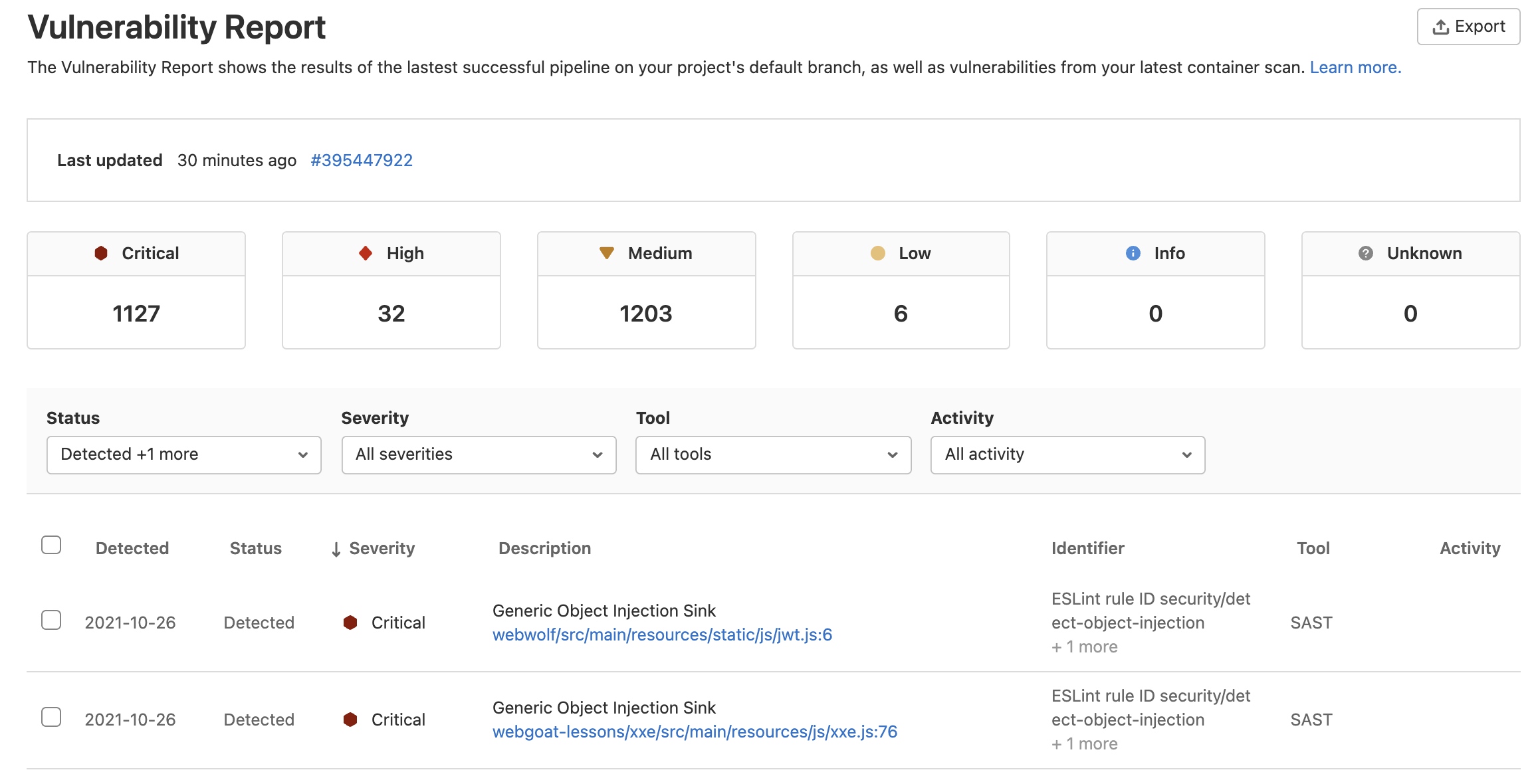Click the High severity diamond icon
This screenshot has height=784, width=1538.
pos(366,253)
